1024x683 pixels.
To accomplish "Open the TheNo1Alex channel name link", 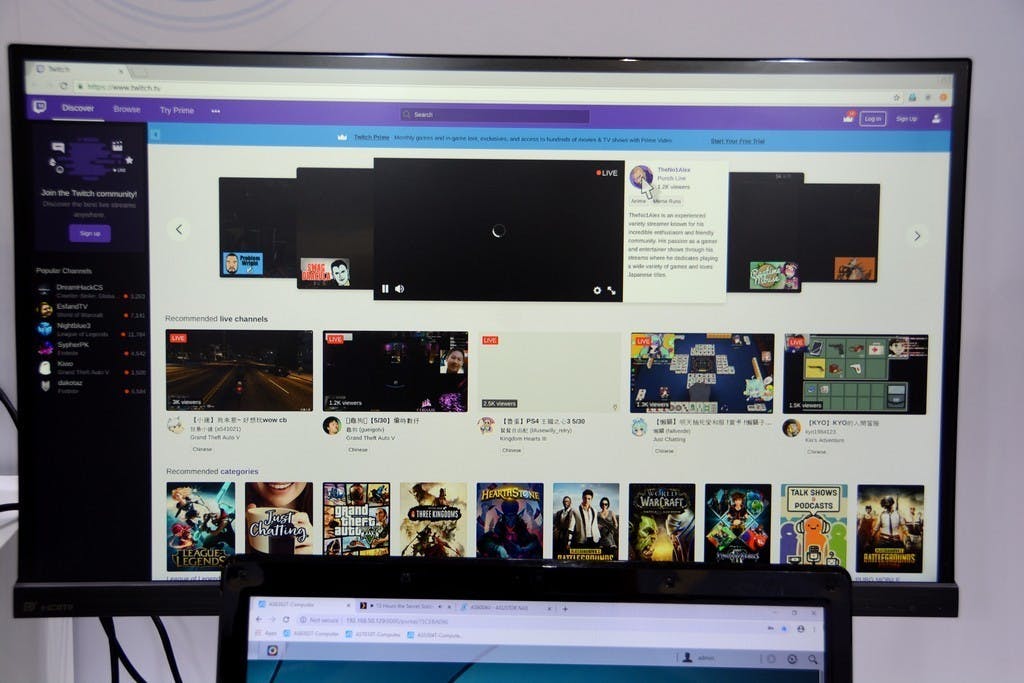I will point(673,170).
